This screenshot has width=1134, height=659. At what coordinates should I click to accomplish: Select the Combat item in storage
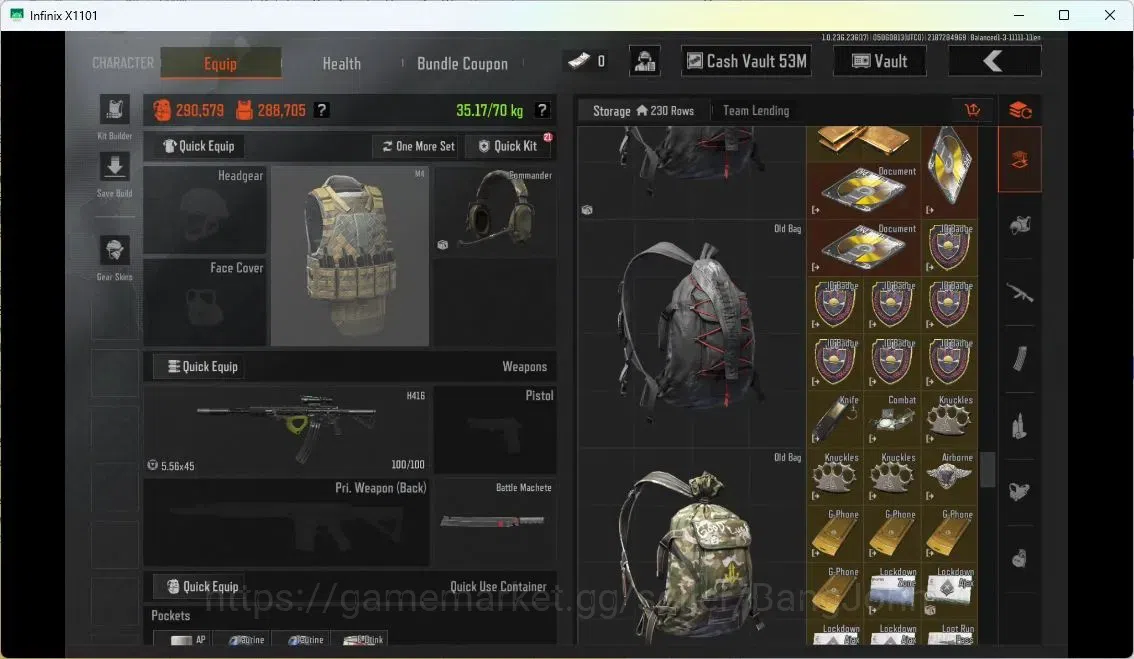(892, 420)
